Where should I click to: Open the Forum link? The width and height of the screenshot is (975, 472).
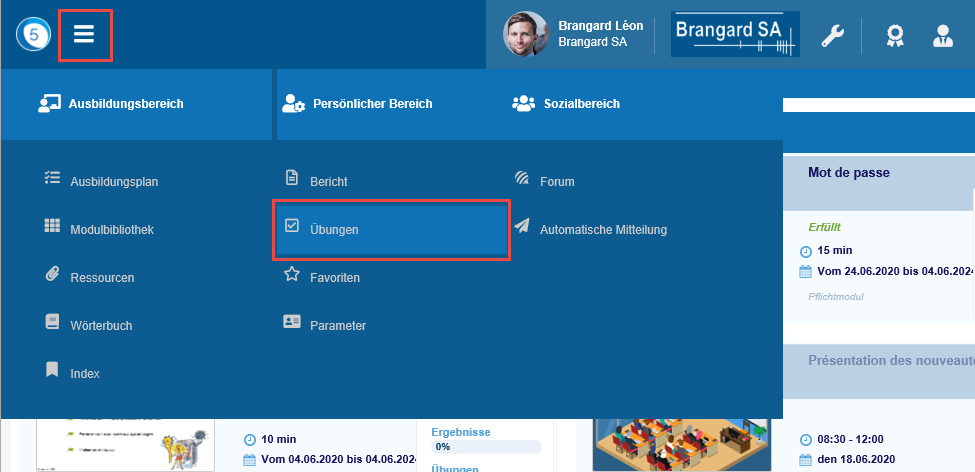pos(556,181)
